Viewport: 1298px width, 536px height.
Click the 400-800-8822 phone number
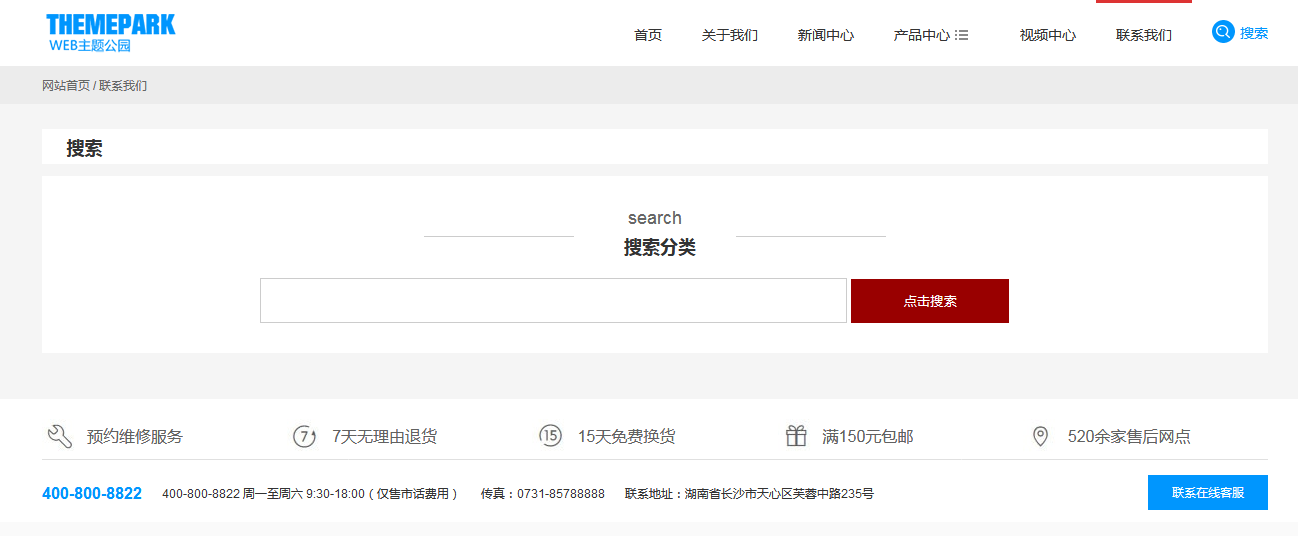(x=92, y=494)
